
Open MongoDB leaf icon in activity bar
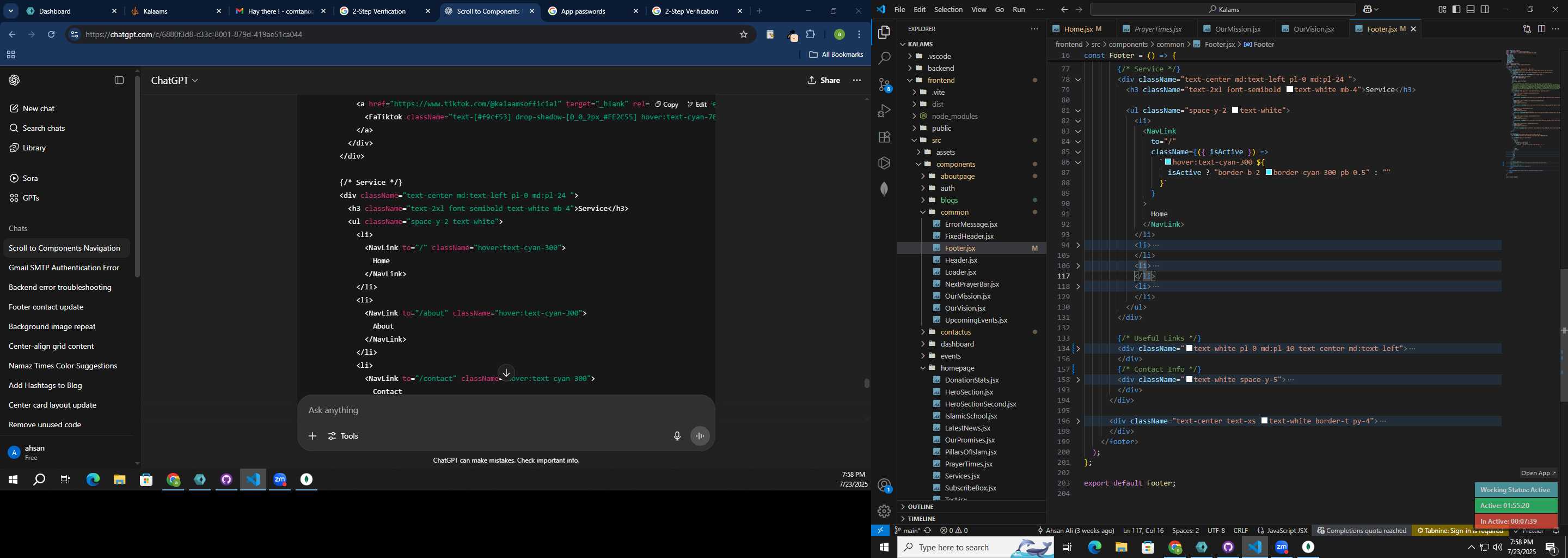click(x=884, y=189)
